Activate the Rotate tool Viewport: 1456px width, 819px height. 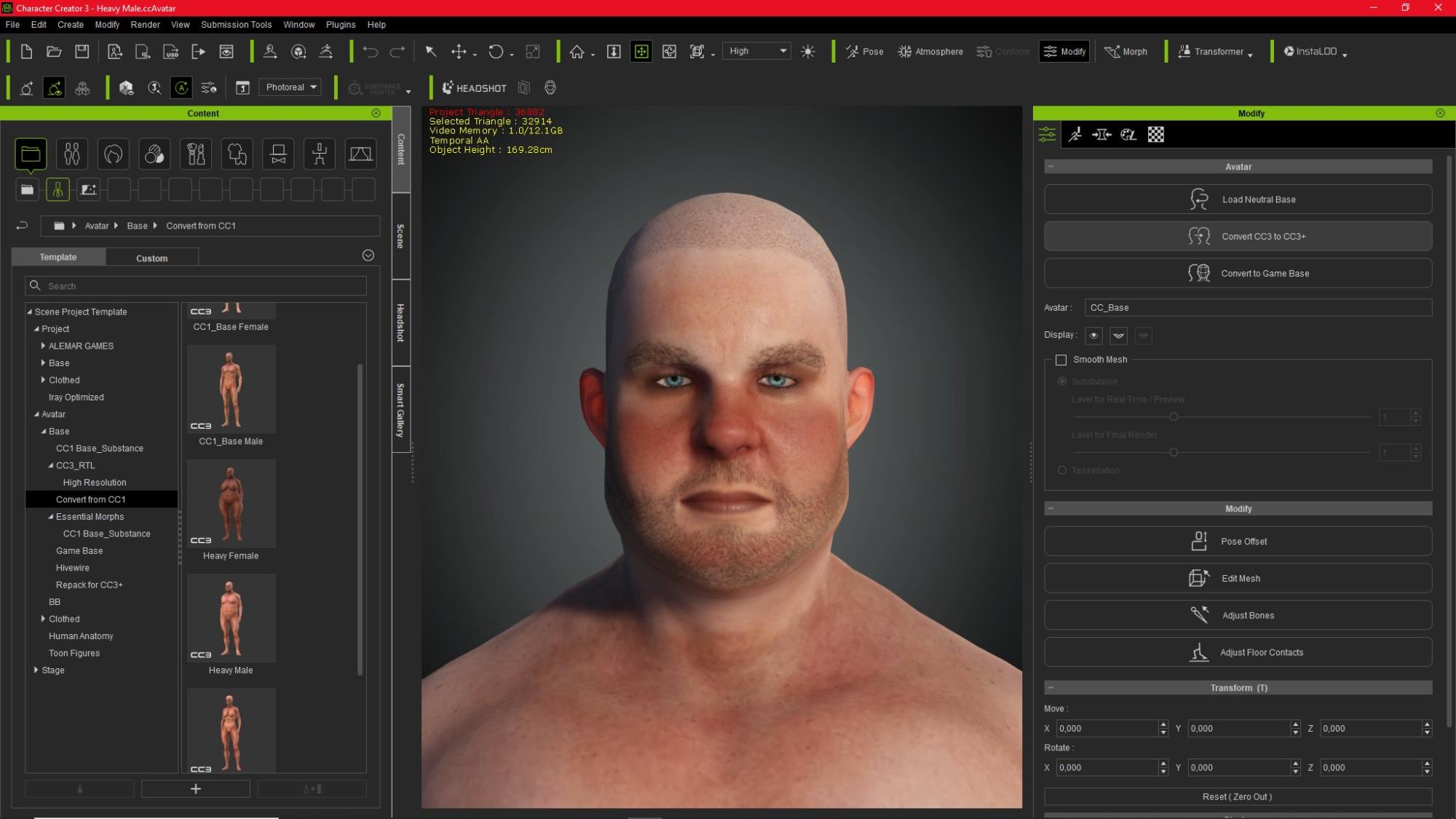pos(496,52)
